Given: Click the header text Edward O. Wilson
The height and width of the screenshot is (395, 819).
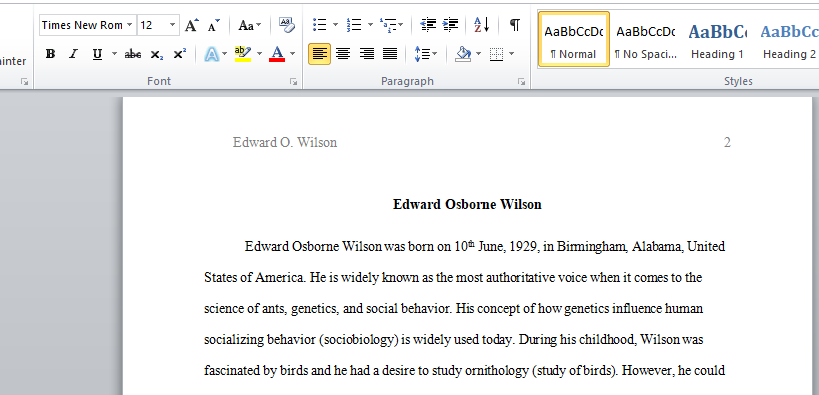Looking at the screenshot, I should [285, 142].
